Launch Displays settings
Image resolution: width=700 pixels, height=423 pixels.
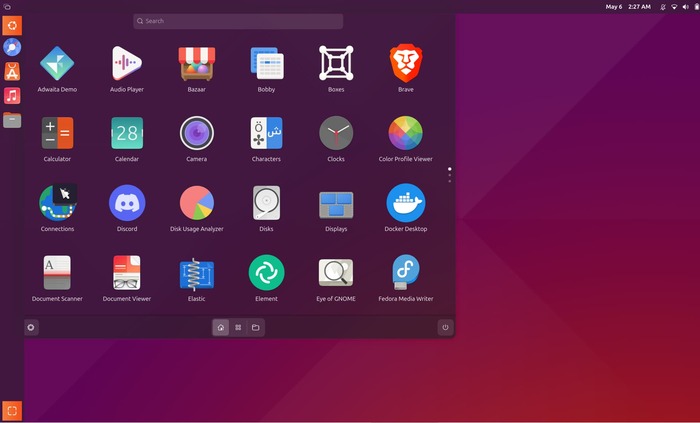coord(336,205)
